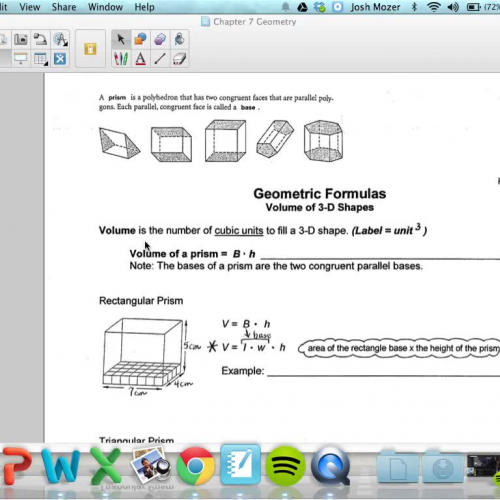Select the cube prism drawing in middle
Viewport: 500px width, 500px height.
pos(225,141)
